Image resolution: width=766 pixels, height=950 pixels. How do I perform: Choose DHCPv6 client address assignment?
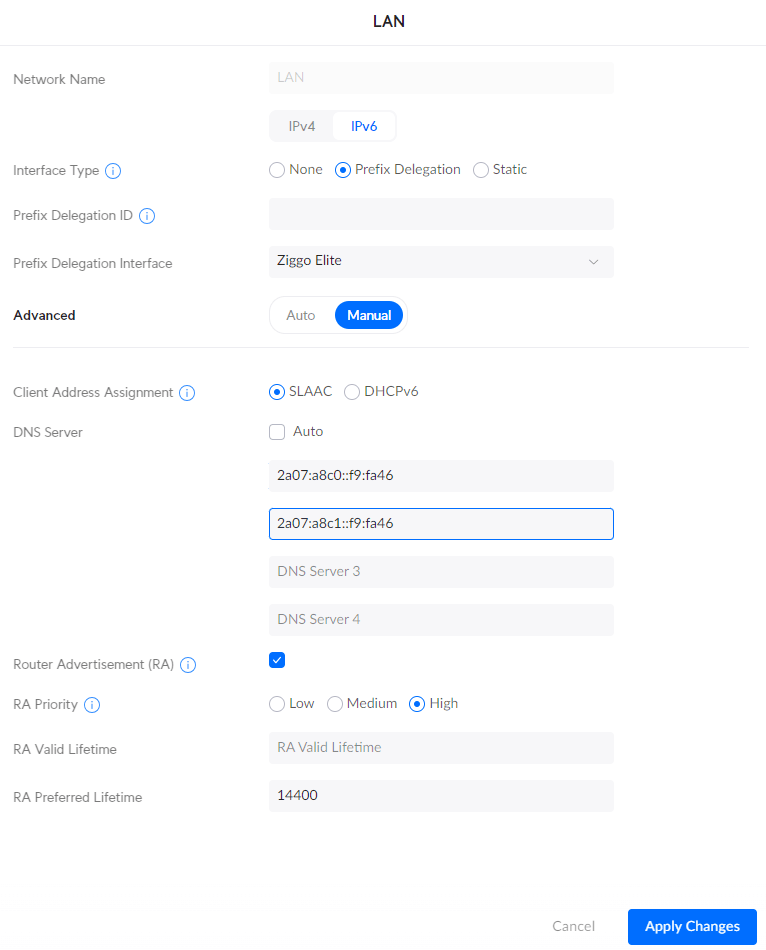point(352,392)
